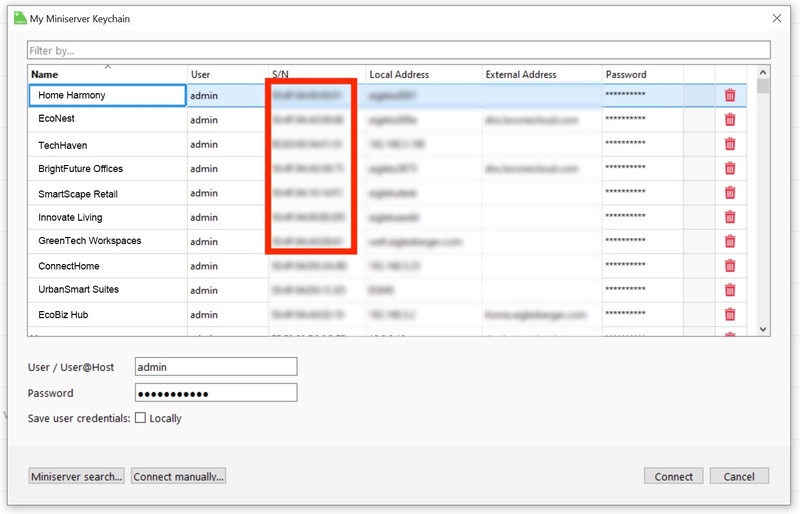Select UrbanSmart Suites entry
This screenshot has height=514, width=800.
pyautogui.click(x=79, y=289)
